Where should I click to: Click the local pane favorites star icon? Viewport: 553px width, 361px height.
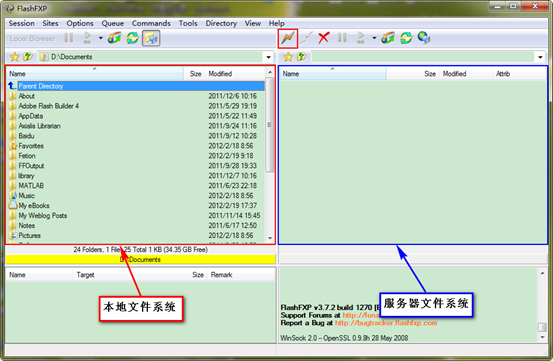point(14,57)
